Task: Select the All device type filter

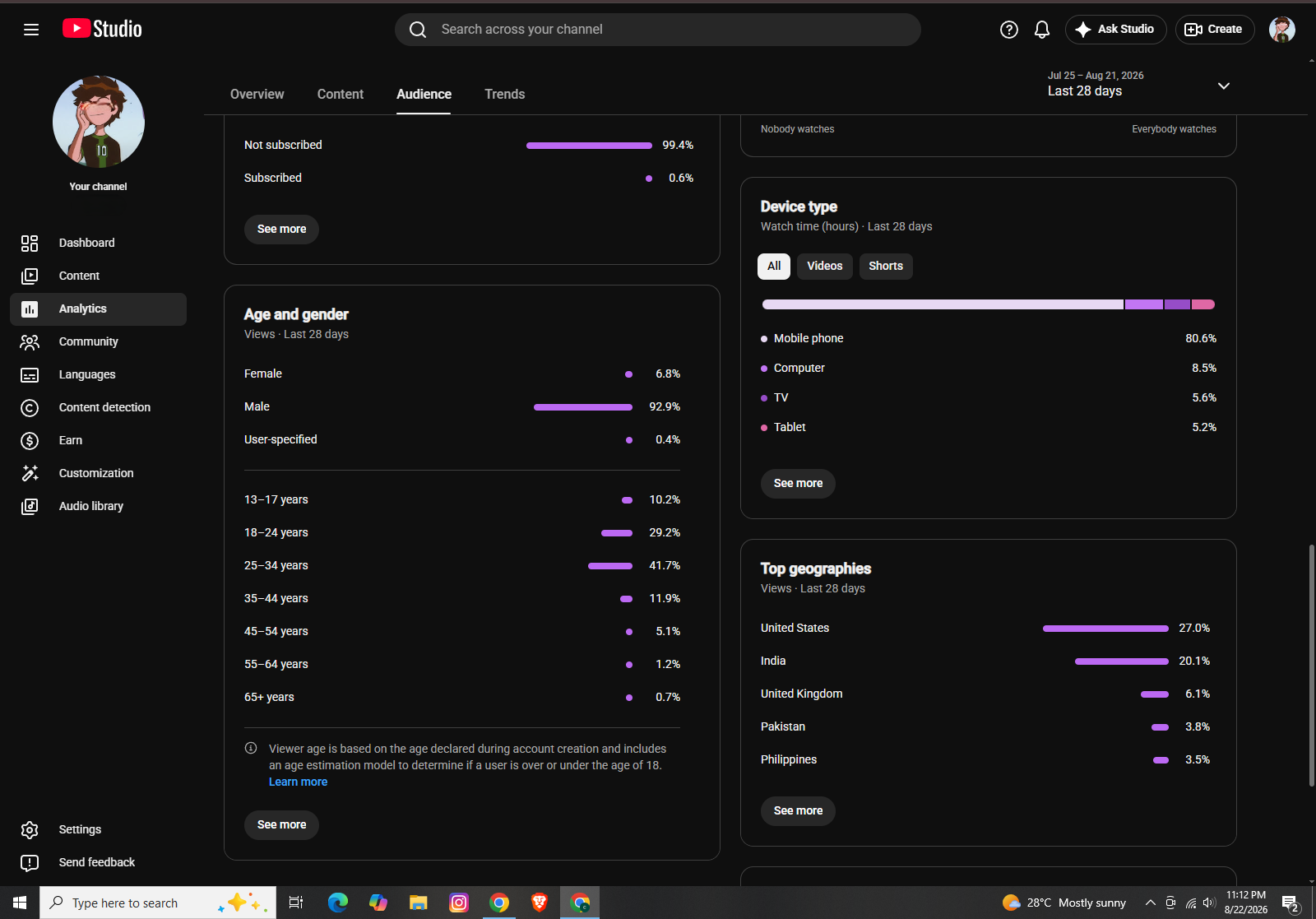Action: pos(774,266)
